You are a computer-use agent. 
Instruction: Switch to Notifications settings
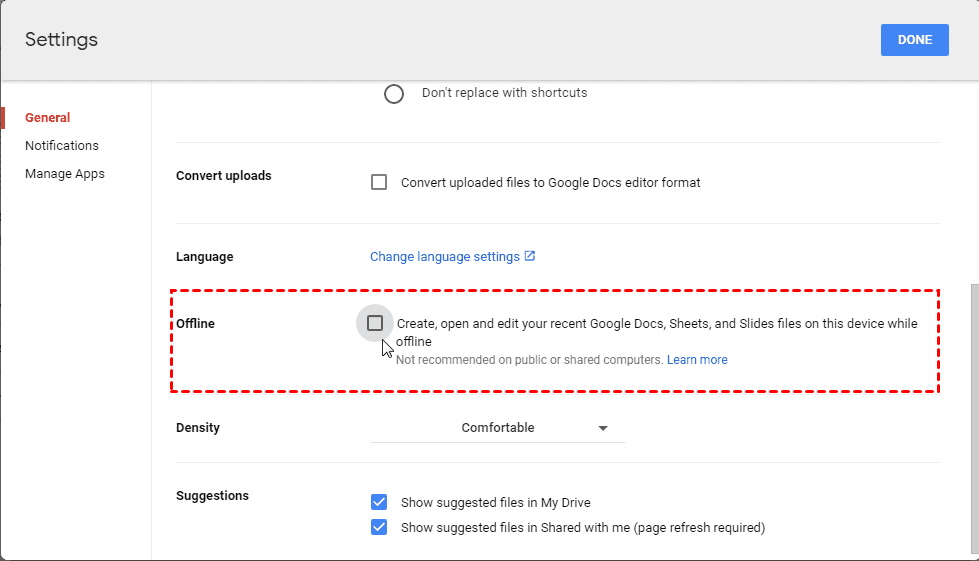pos(62,146)
